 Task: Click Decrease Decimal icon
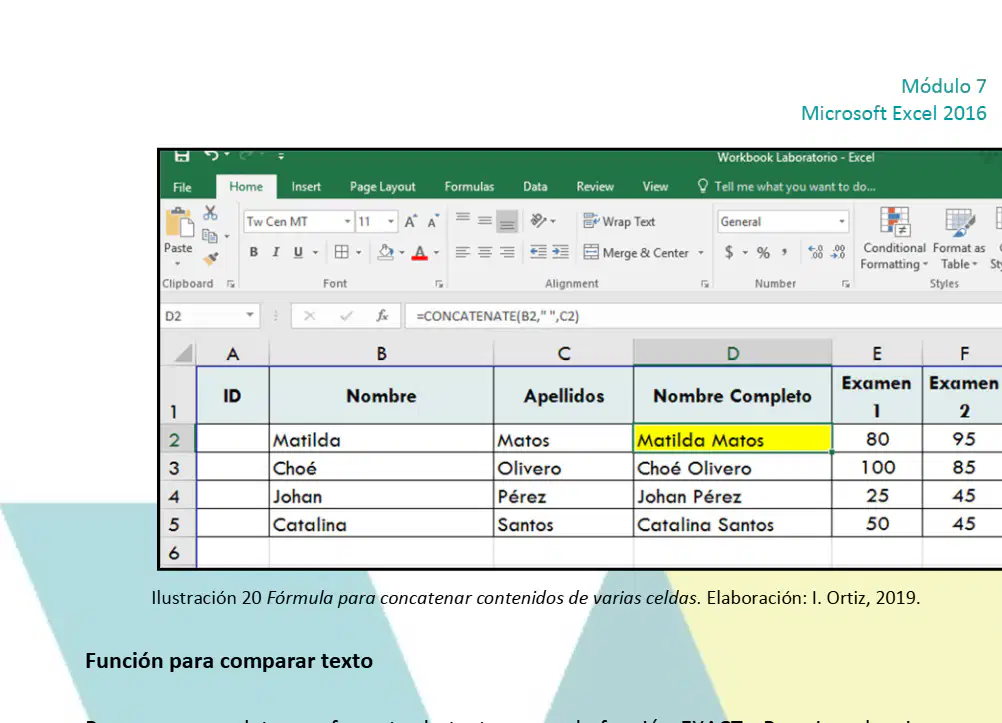[838, 253]
